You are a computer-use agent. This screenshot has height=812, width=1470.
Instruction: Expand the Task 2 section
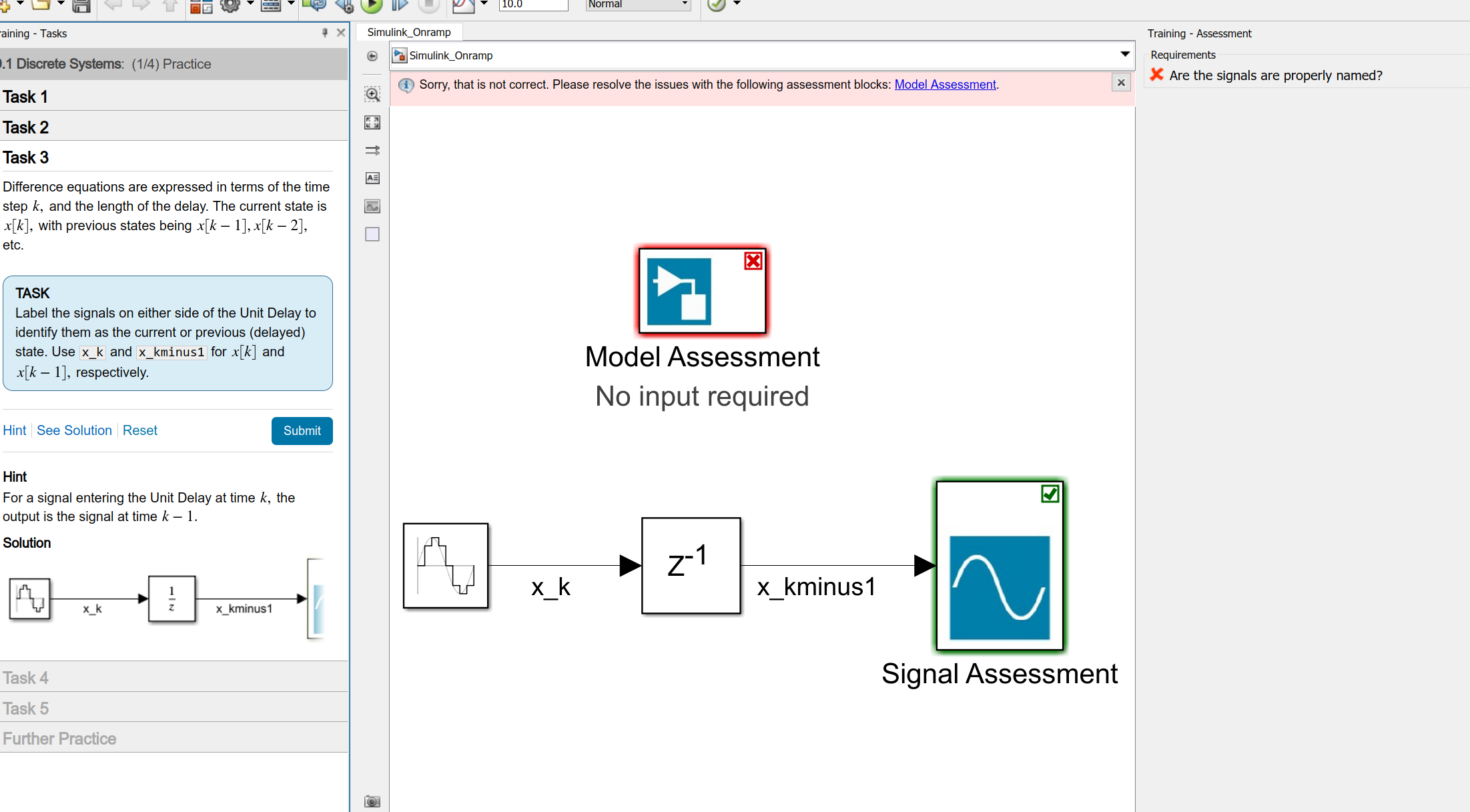click(x=25, y=127)
